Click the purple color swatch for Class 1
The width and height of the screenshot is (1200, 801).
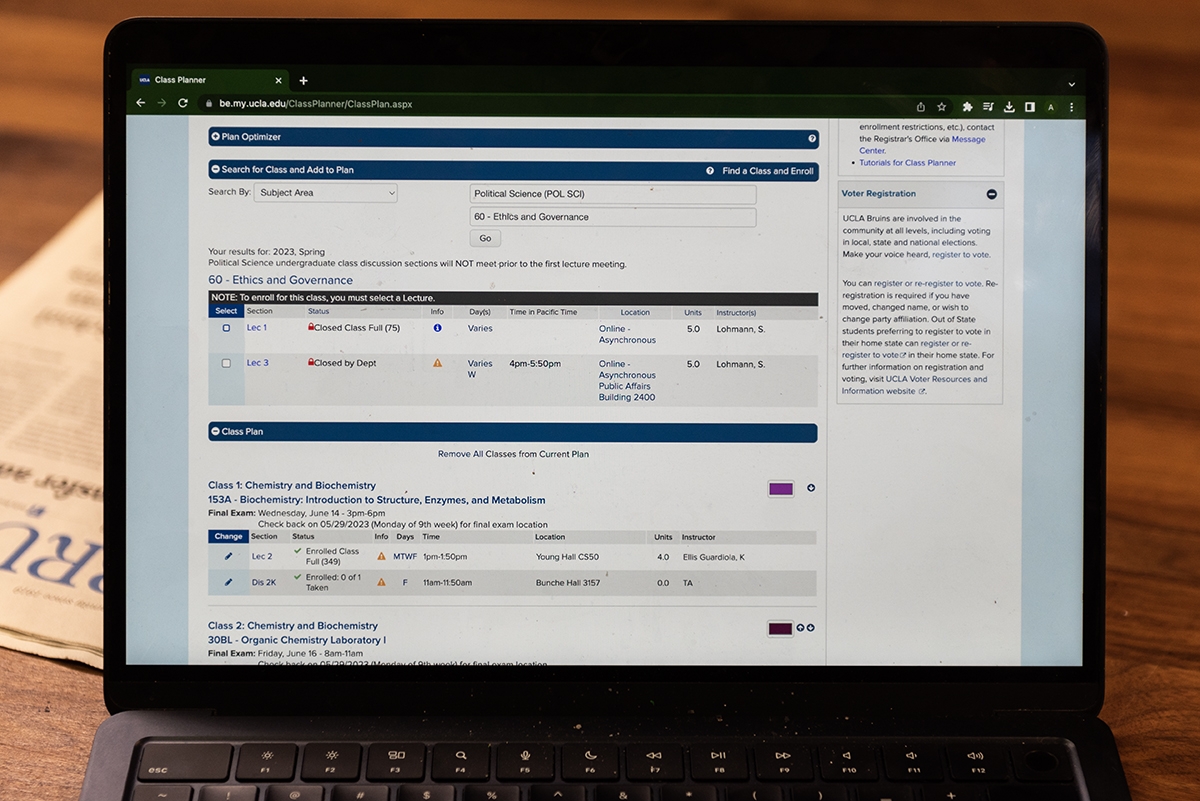pyautogui.click(x=781, y=489)
